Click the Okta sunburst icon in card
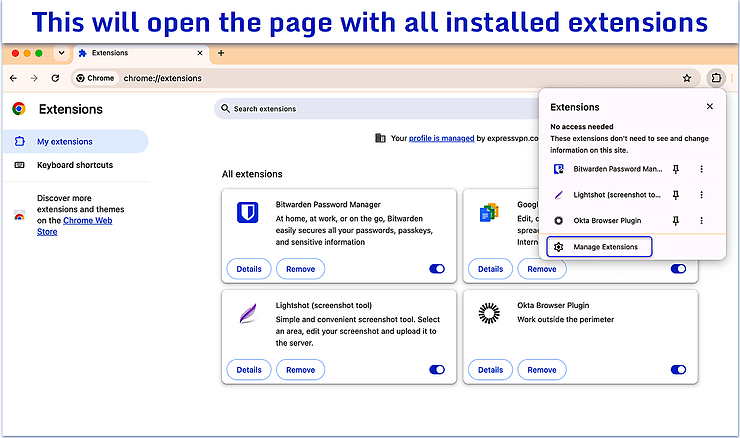The height and width of the screenshot is (438, 740). tap(489, 313)
